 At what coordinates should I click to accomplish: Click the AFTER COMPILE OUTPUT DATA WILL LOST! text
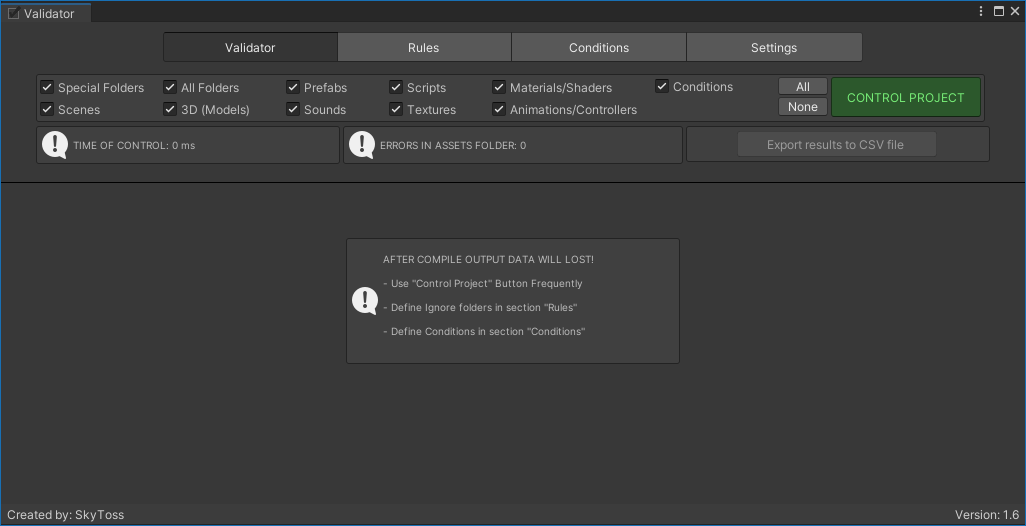pos(488,260)
